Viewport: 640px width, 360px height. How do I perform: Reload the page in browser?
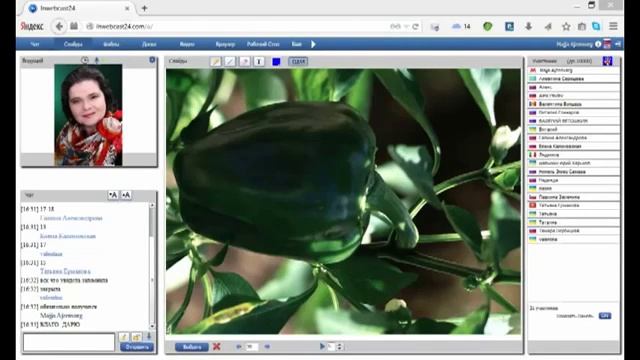coord(416,27)
